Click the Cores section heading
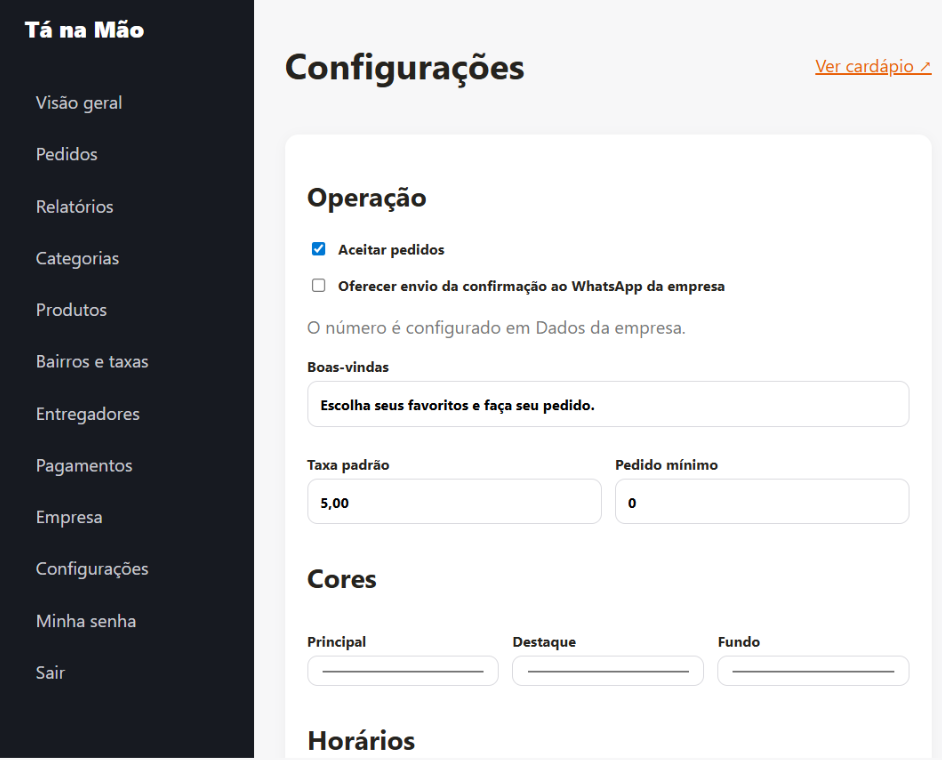Screen dimensions: 942x760 (342, 579)
